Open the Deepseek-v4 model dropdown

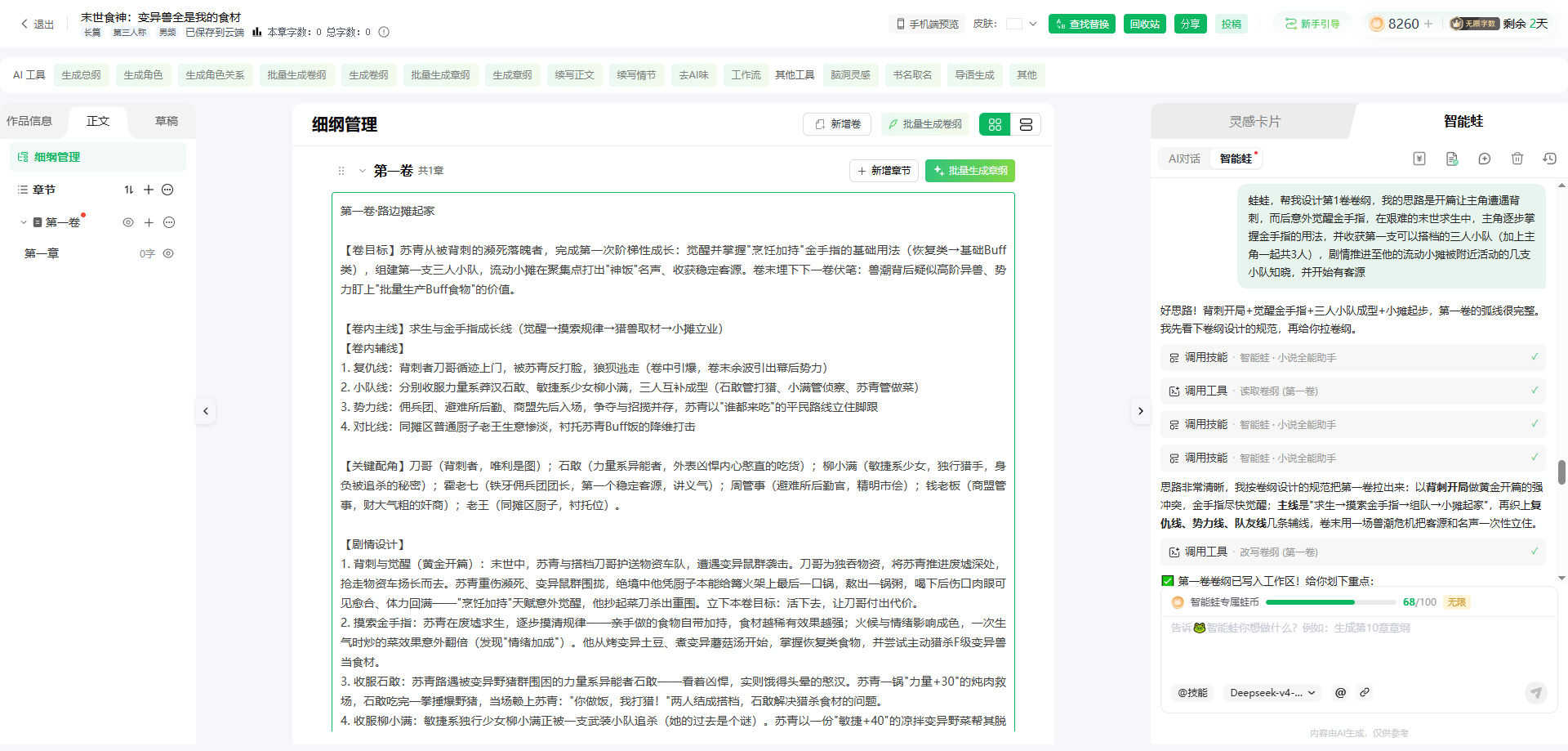point(1272,692)
